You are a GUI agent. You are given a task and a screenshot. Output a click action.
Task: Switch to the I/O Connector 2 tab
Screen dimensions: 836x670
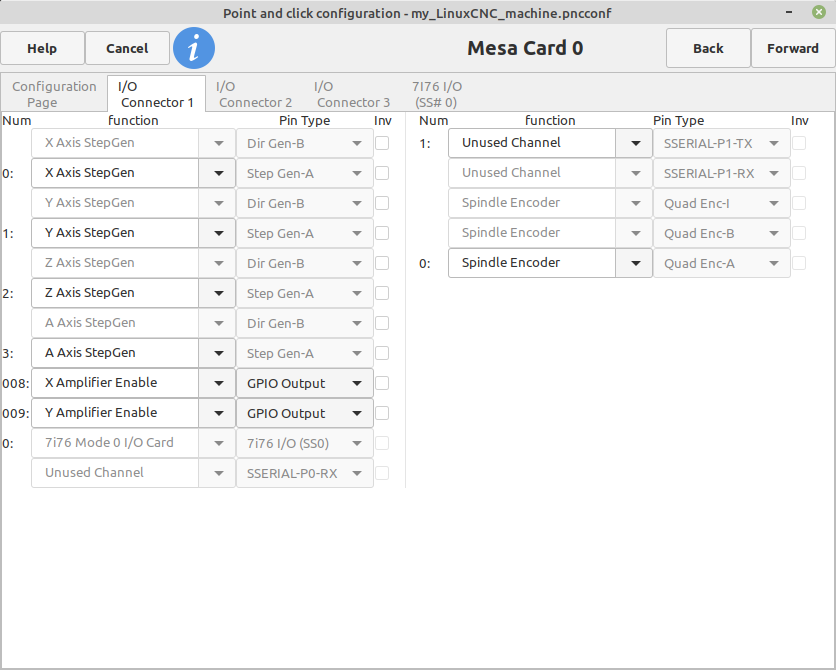coord(254,94)
